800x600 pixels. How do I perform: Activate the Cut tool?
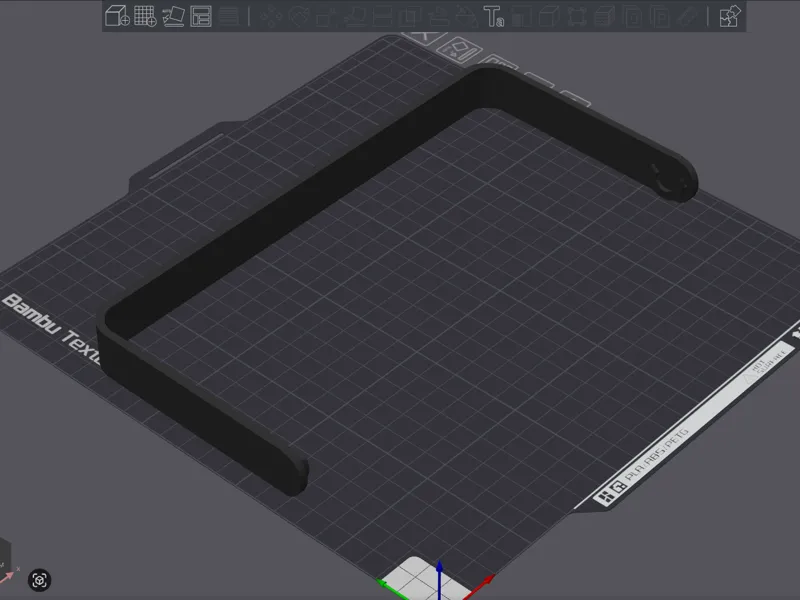click(x=383, y=16)
